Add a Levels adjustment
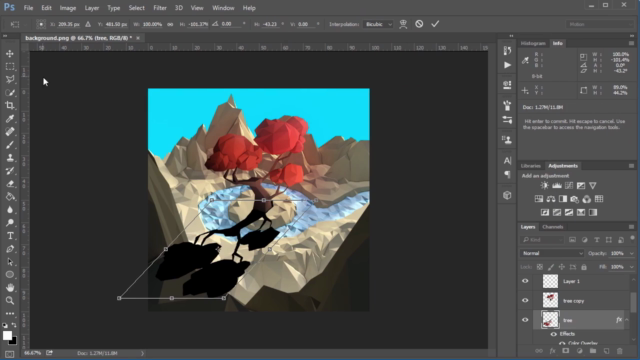Screen dimensions: 640x360 (x=557, y=186)
